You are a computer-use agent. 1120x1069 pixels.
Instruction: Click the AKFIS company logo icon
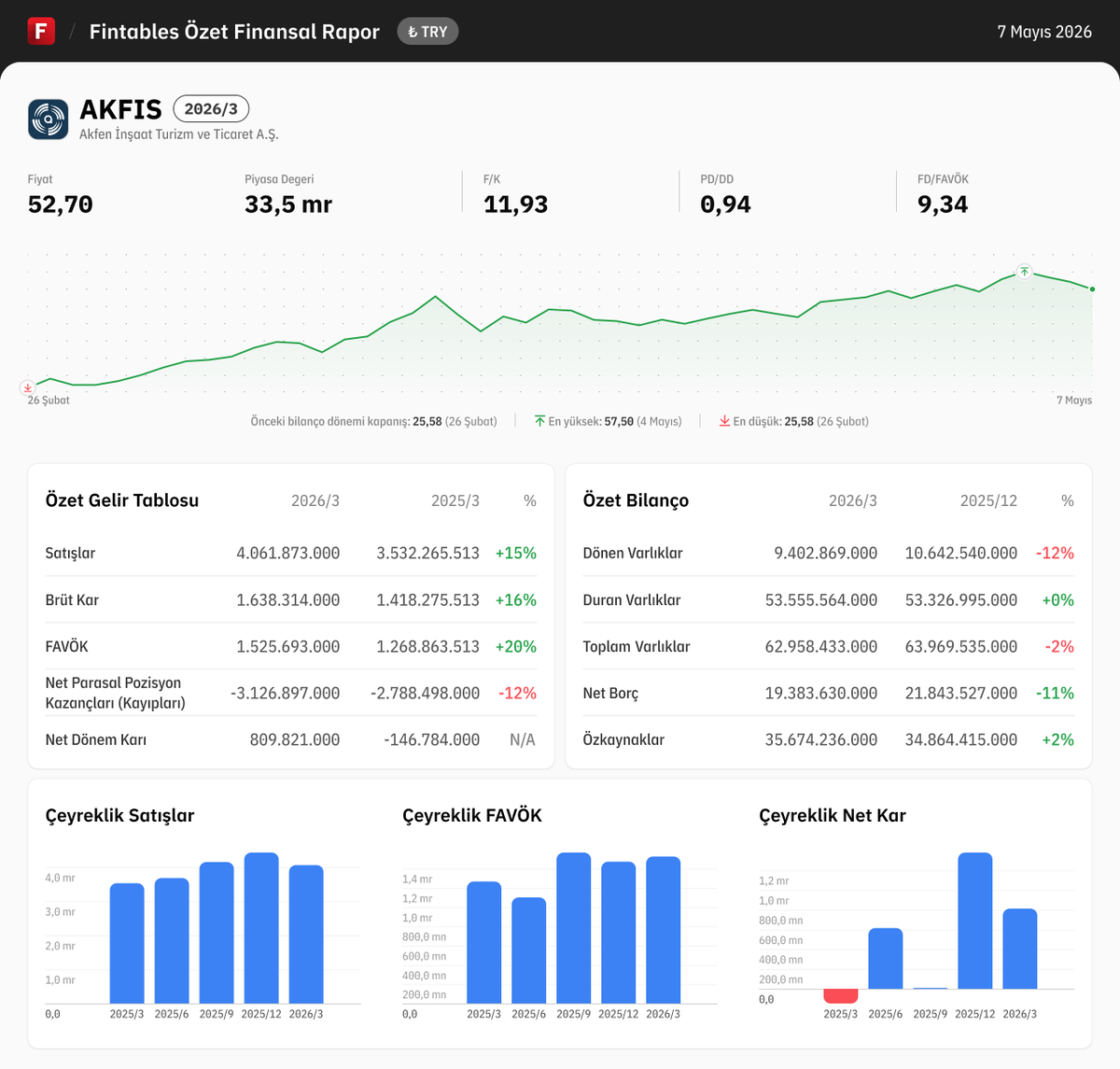[x=48, y=120]
